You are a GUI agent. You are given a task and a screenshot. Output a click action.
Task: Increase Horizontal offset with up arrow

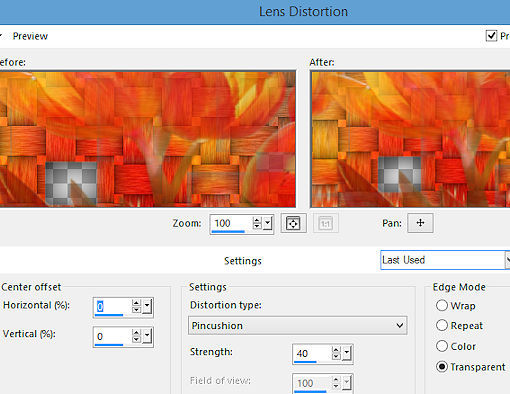pos(136,303)
